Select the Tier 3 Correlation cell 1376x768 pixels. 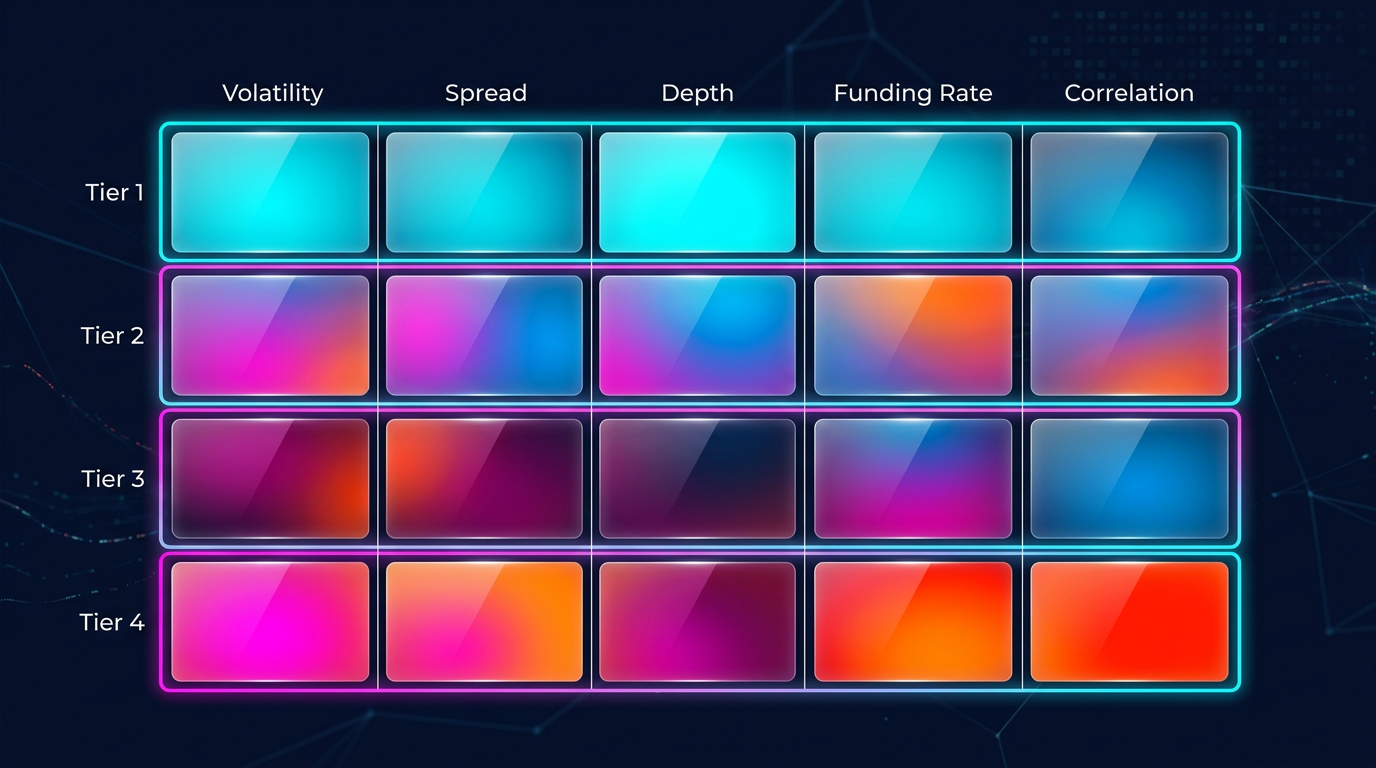(x=1129, y=479)
